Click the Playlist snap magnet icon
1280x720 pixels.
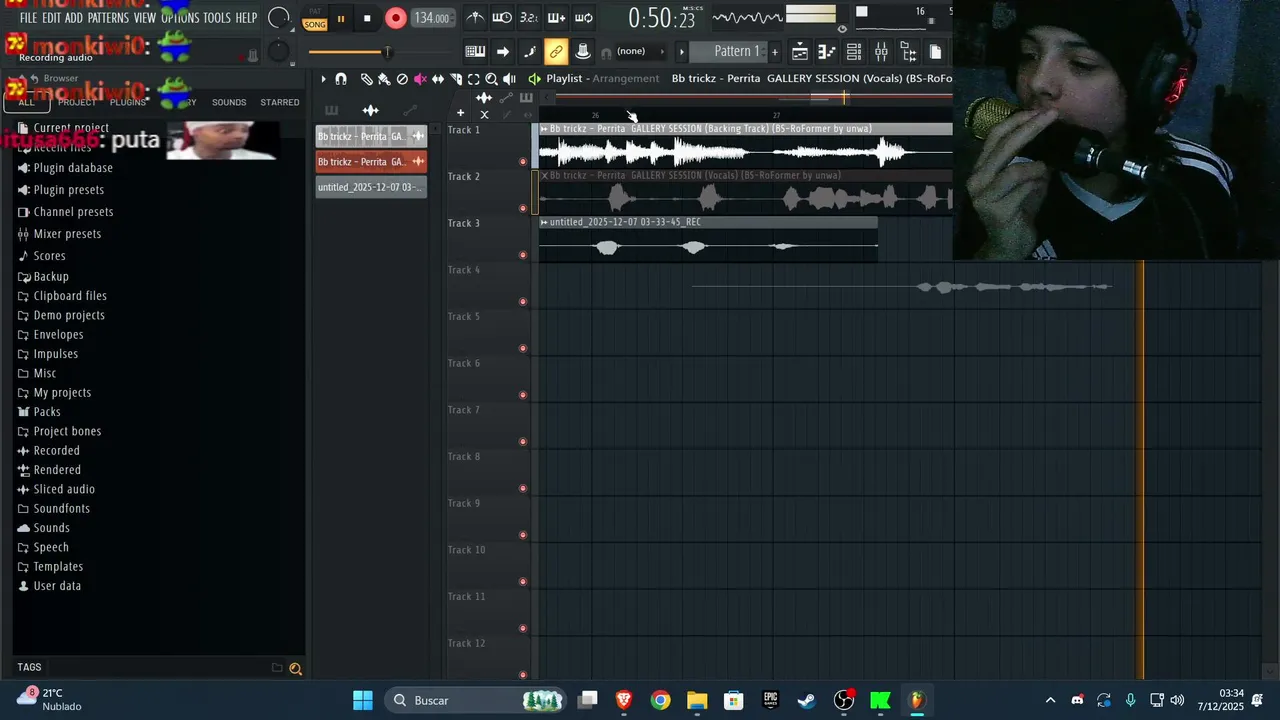coord(341,79)
